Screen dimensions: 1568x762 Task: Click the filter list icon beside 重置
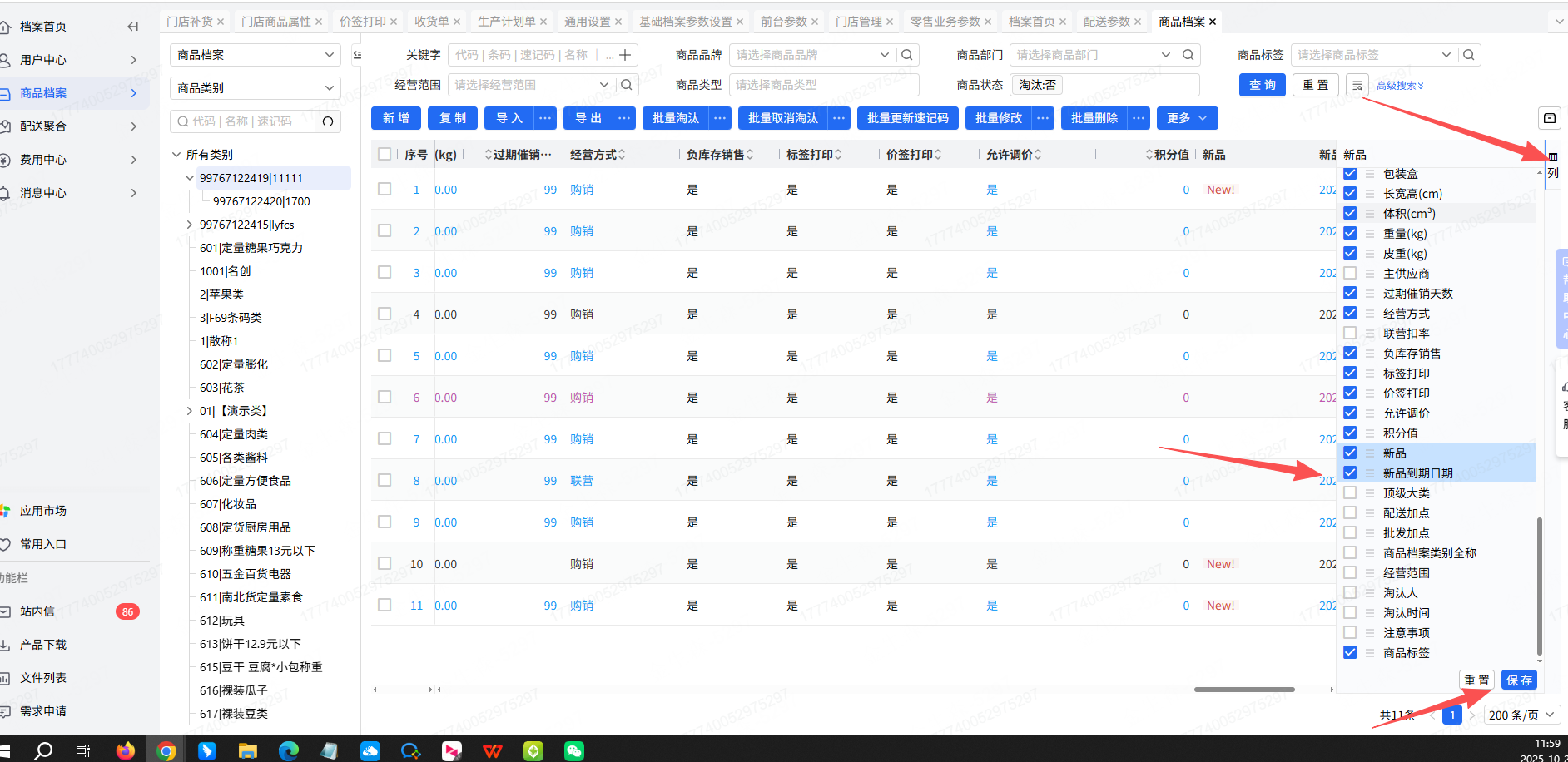[x=1357, y=85]
